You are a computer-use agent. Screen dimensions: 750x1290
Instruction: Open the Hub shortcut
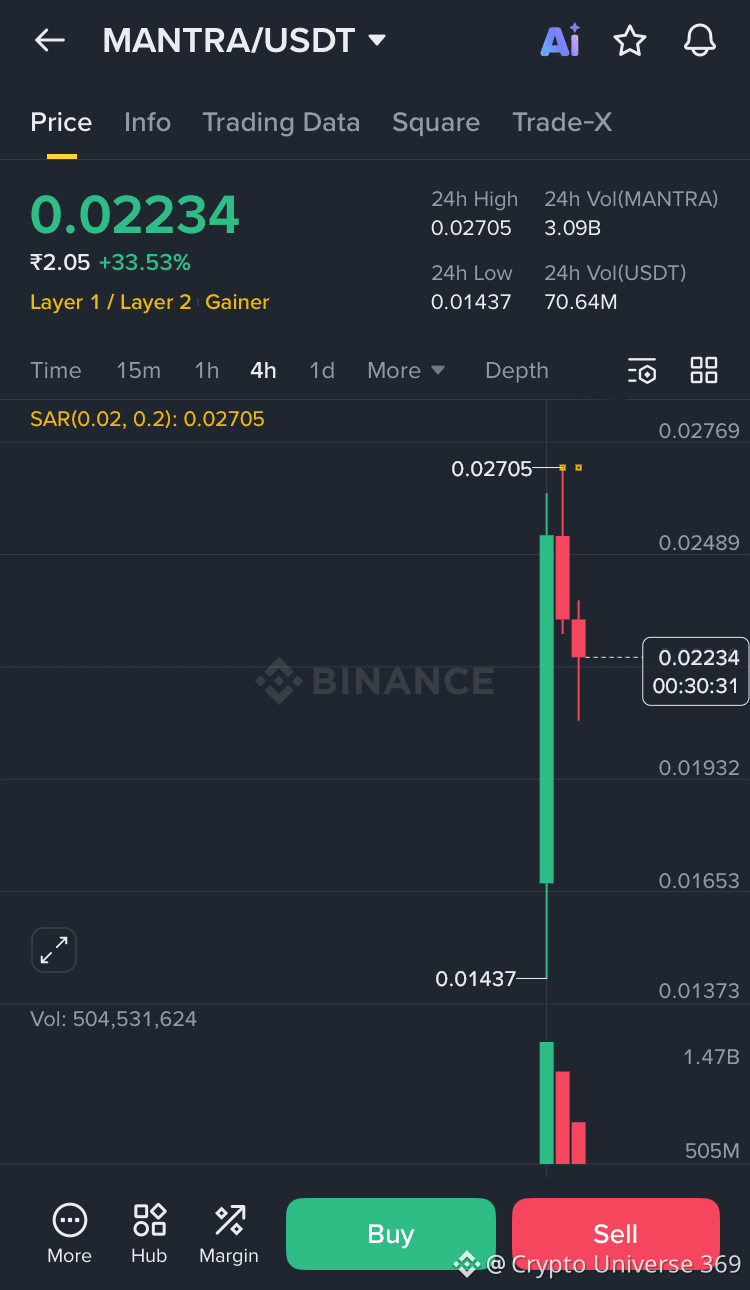click(x=149, y=1234)
